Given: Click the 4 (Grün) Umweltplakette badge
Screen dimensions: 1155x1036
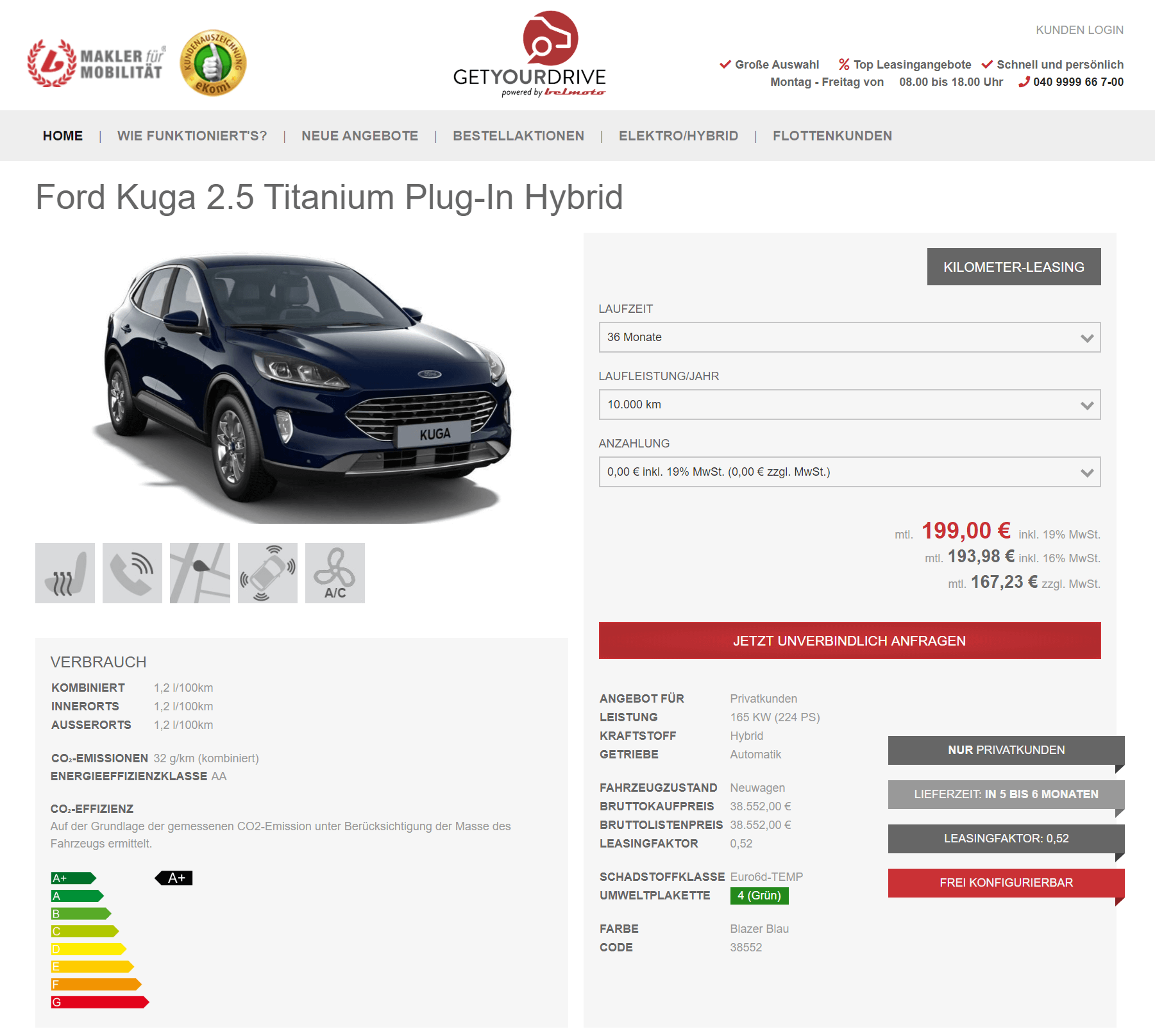Looking at the screenshot, I should 759,896.
